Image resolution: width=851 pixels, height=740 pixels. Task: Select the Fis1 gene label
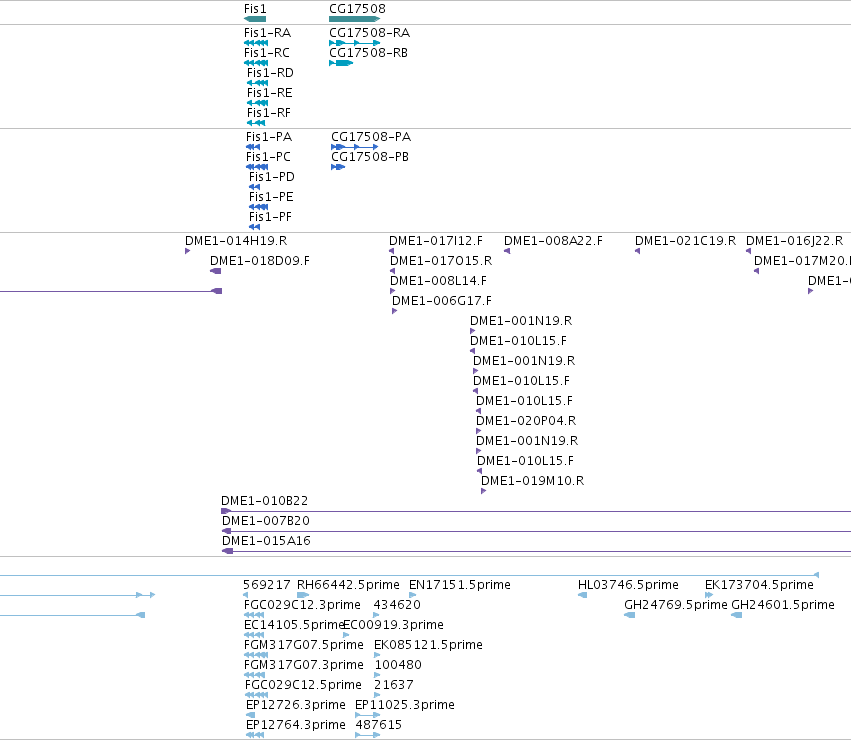point(255,9)
